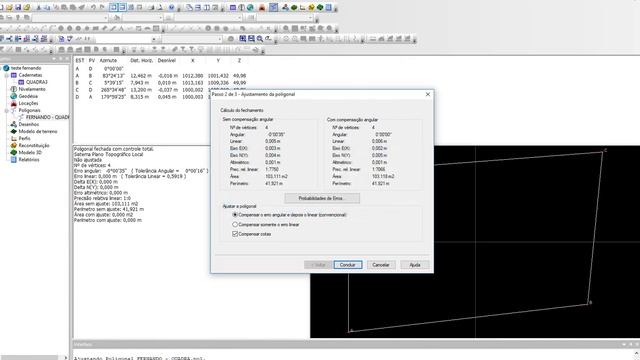
Task: Click the blue Relatórios icon in top toolbar
Action: pos(328,7)
